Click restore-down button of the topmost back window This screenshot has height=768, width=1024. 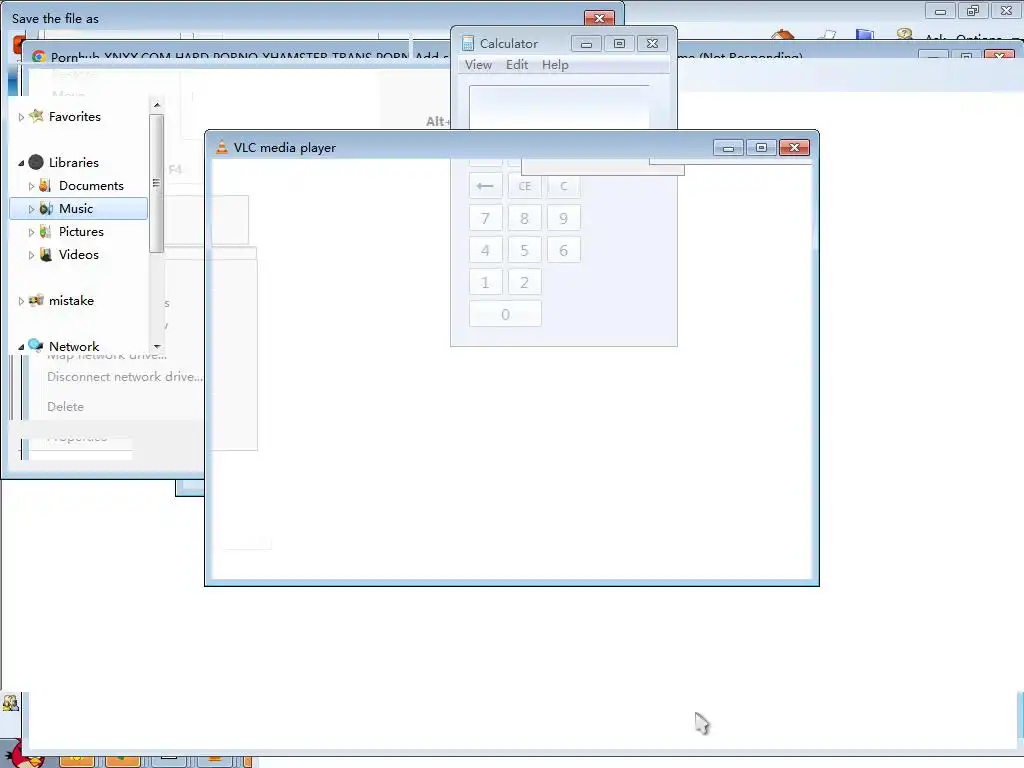coord(973,10)
